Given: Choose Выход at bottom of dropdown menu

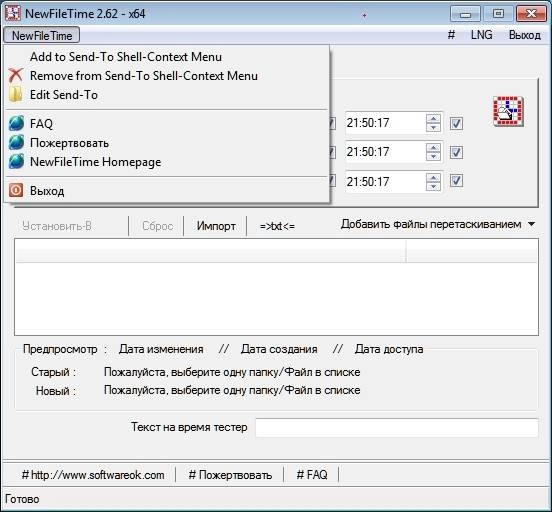Looking at the screenshot, I should (167, 191).
